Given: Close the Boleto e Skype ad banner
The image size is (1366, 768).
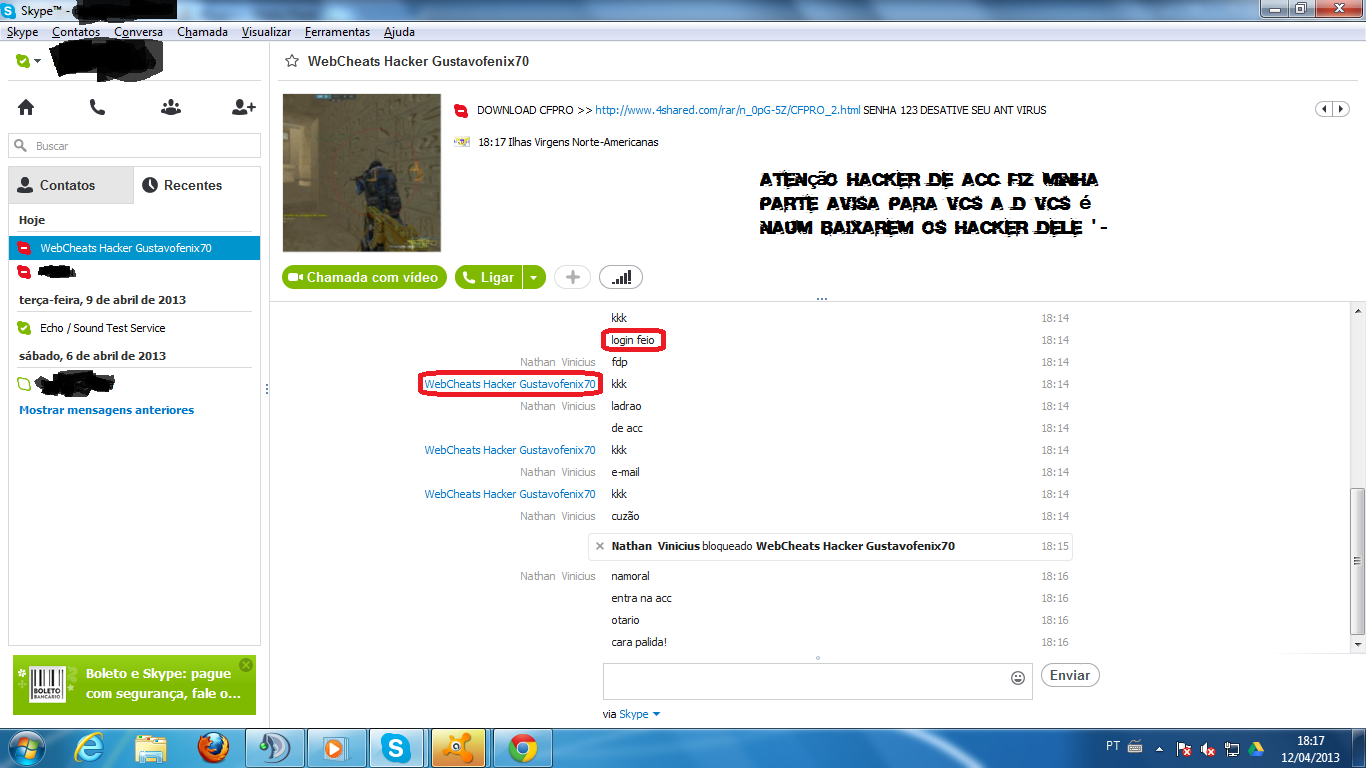Looking at the screenshot, I should (246, 665).
